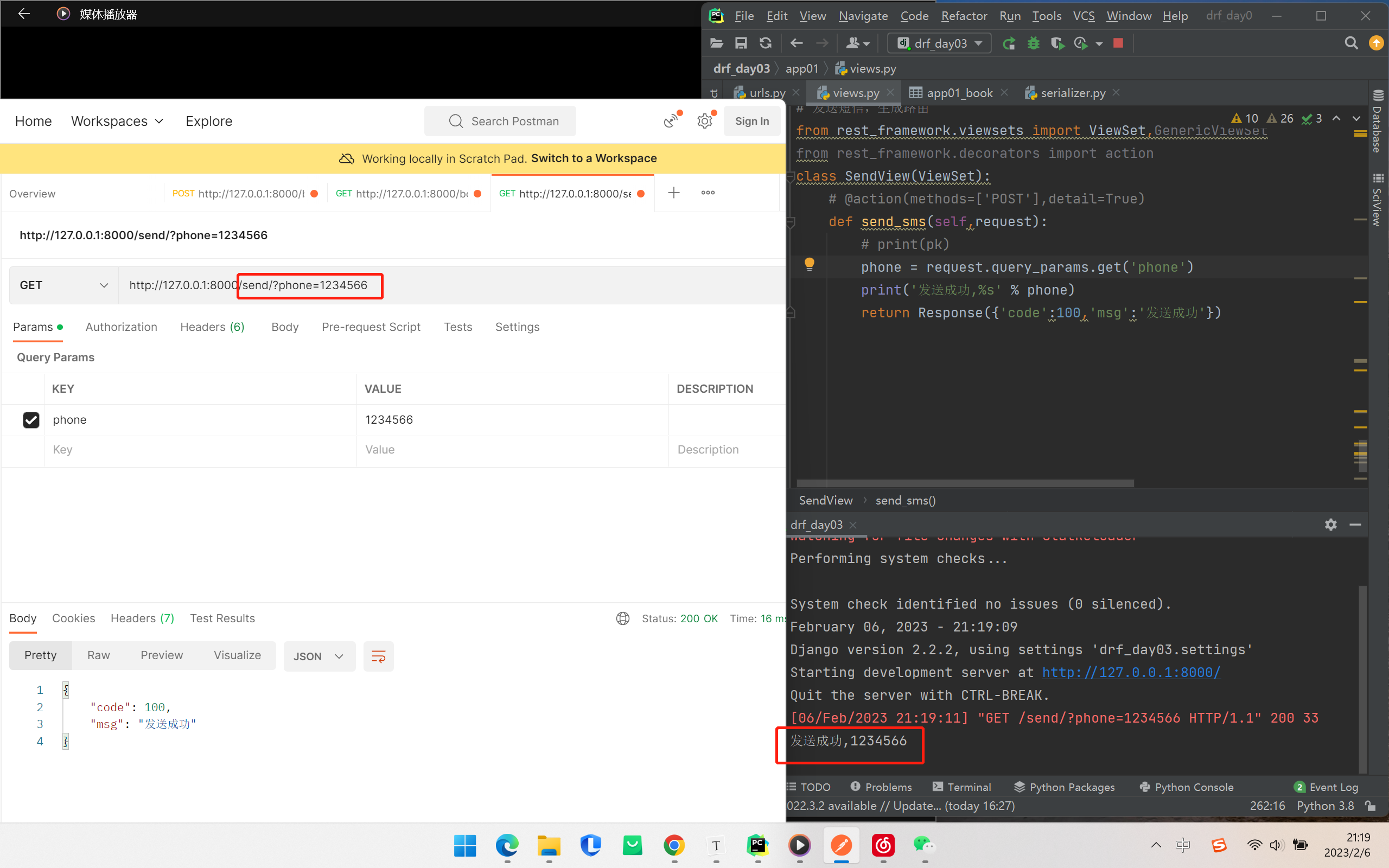The image size is (1389, 868).
Task: Open the Event Log button
Action: click(x=1326, y=787)
